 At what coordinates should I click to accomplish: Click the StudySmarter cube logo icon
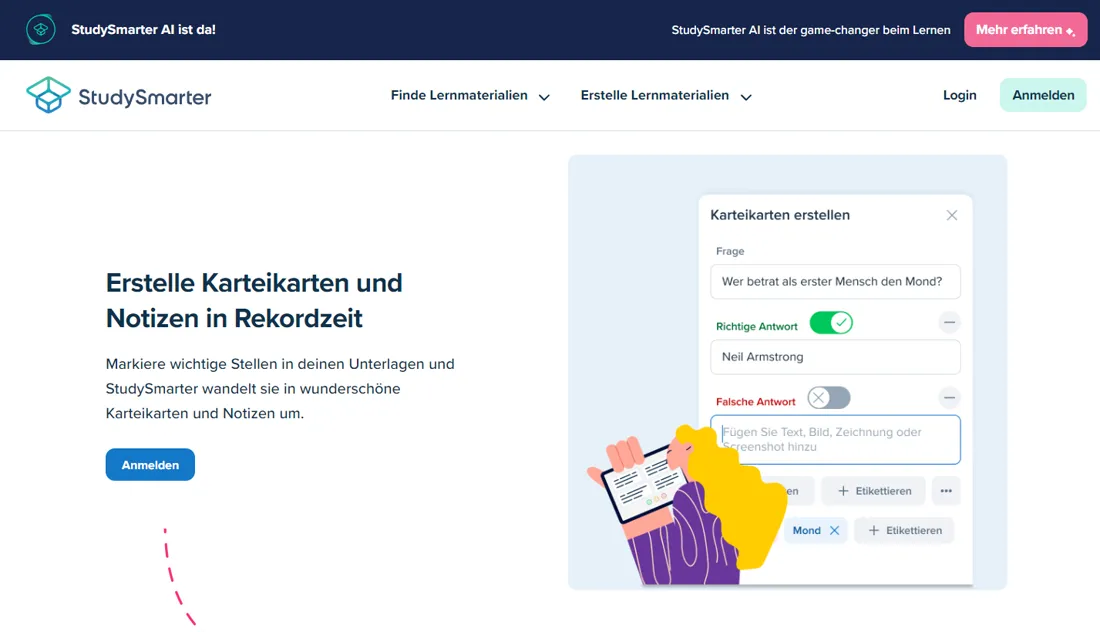(48, 95)
